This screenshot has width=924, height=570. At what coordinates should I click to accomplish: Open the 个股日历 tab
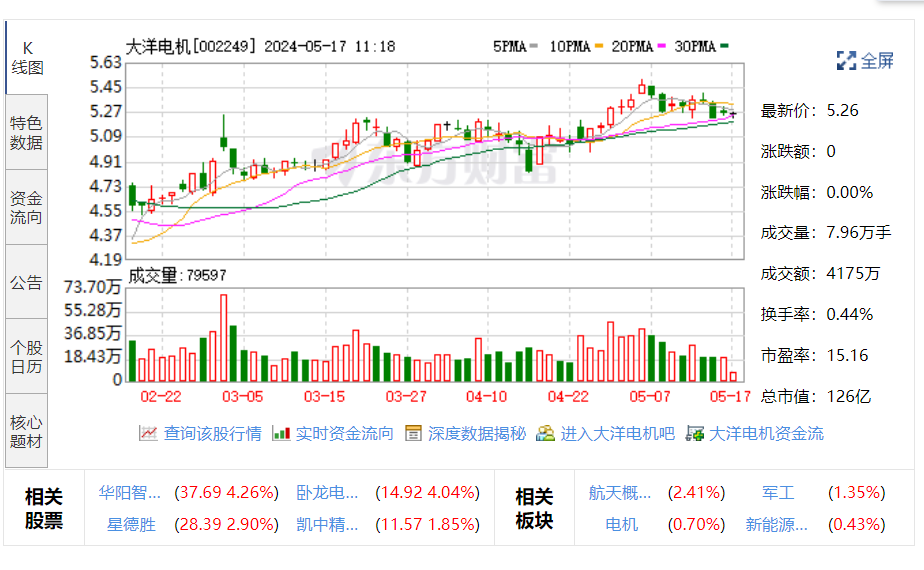pyautogui.click(x=27, y=357)
